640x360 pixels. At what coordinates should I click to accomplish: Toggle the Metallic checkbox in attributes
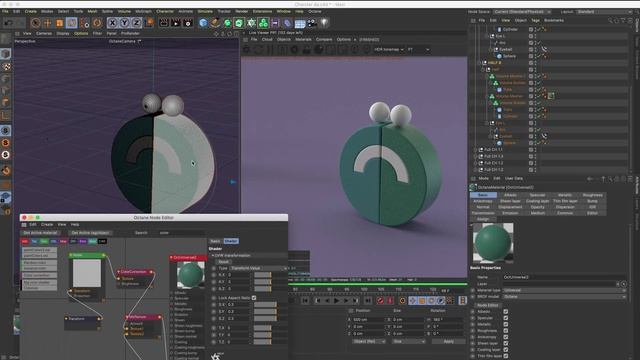(506, 324)
